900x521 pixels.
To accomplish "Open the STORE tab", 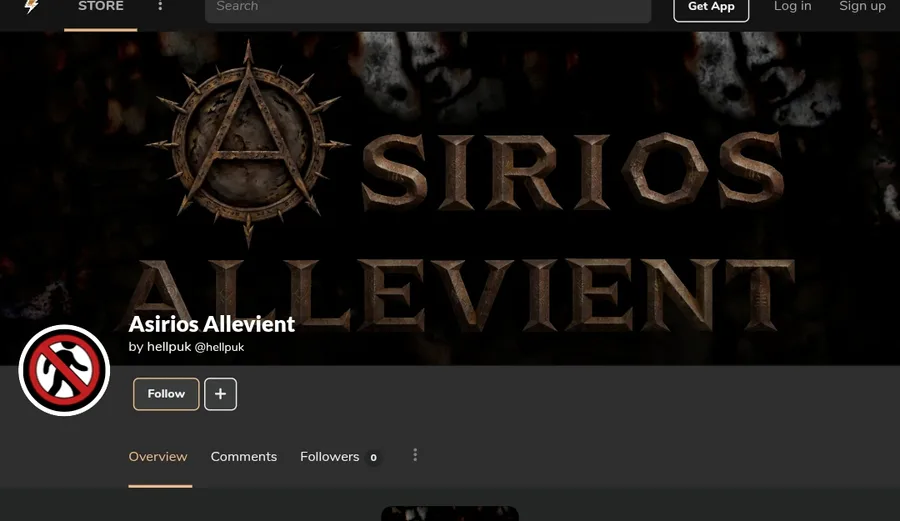I will pyautogui.click(x=100, y=7).
